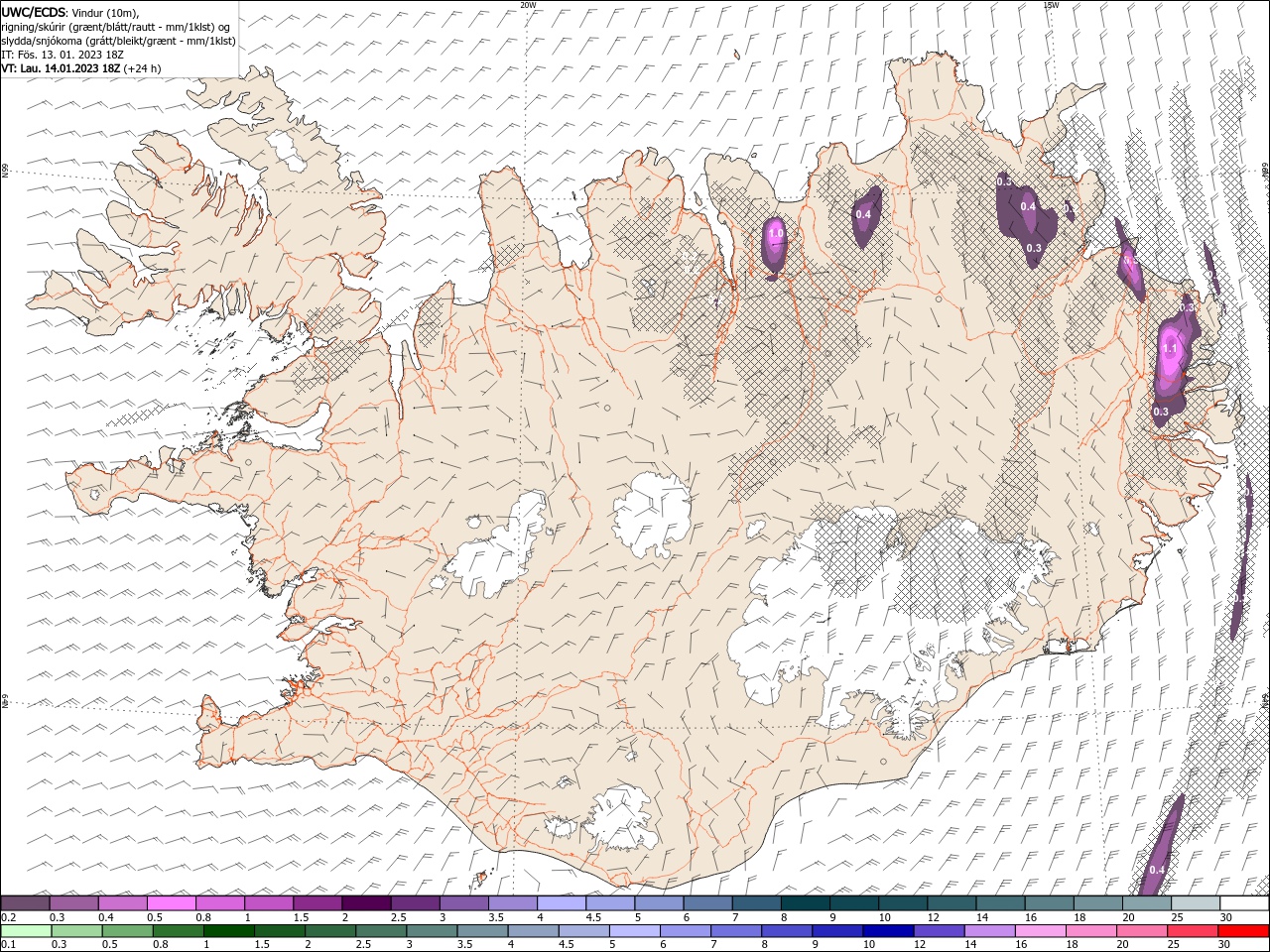Pick the 20 rain-scale pink-red swatch

[x=1142, y=931]
